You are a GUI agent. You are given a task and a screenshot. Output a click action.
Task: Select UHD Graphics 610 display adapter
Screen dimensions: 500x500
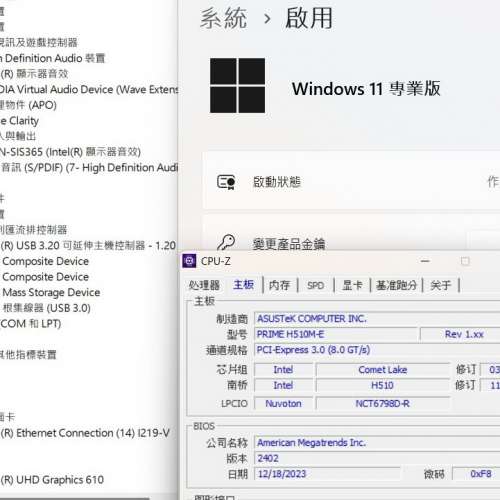[x=52, y=480]
